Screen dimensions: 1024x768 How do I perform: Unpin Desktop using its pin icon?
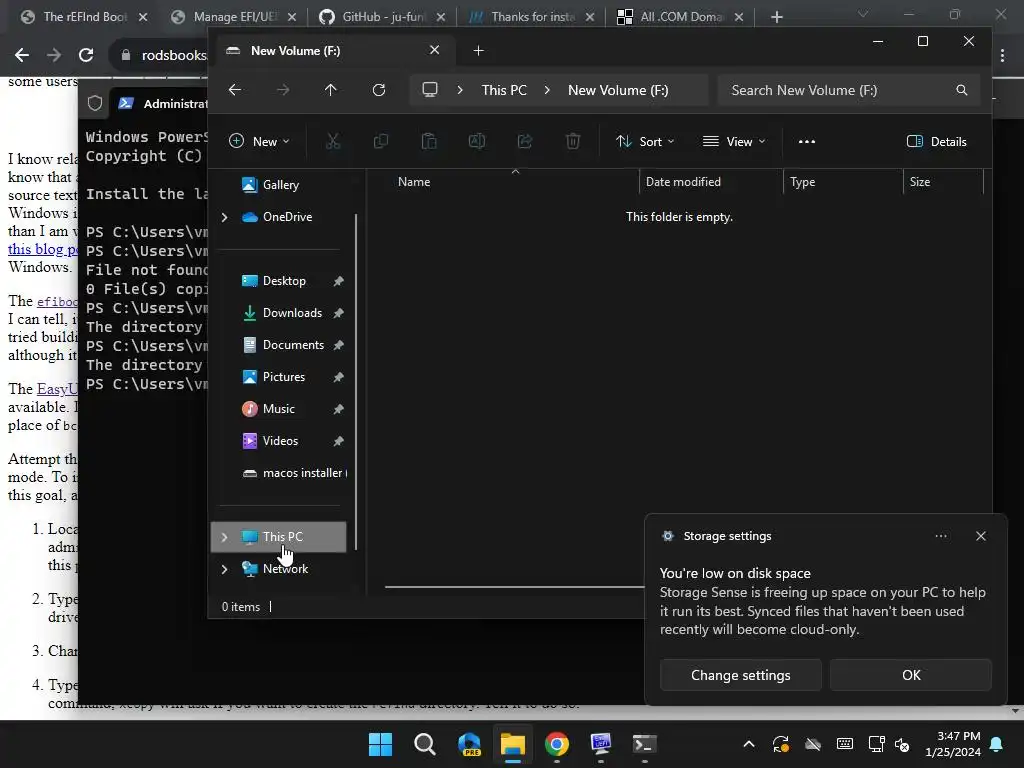pos(338,281)
